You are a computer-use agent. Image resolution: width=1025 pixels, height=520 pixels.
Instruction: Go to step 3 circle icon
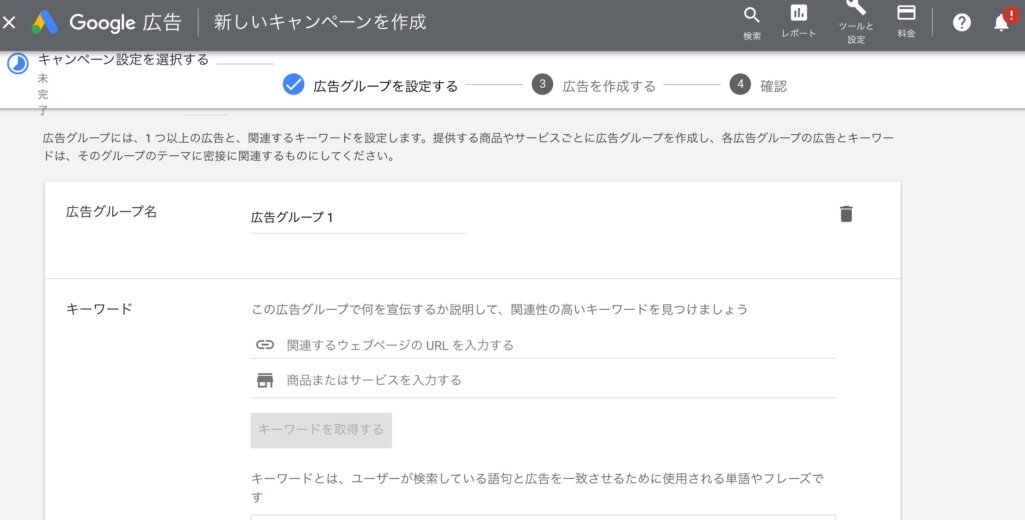coord(542,84)
